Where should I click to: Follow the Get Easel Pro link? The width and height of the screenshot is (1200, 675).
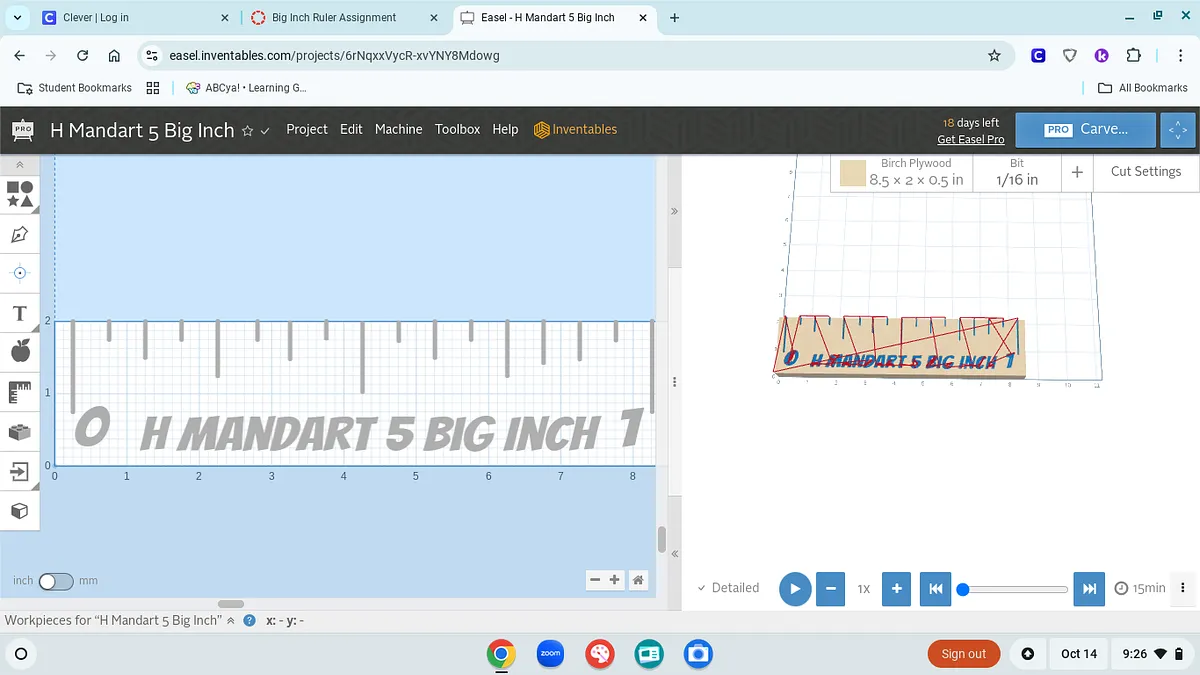[970, 140]
